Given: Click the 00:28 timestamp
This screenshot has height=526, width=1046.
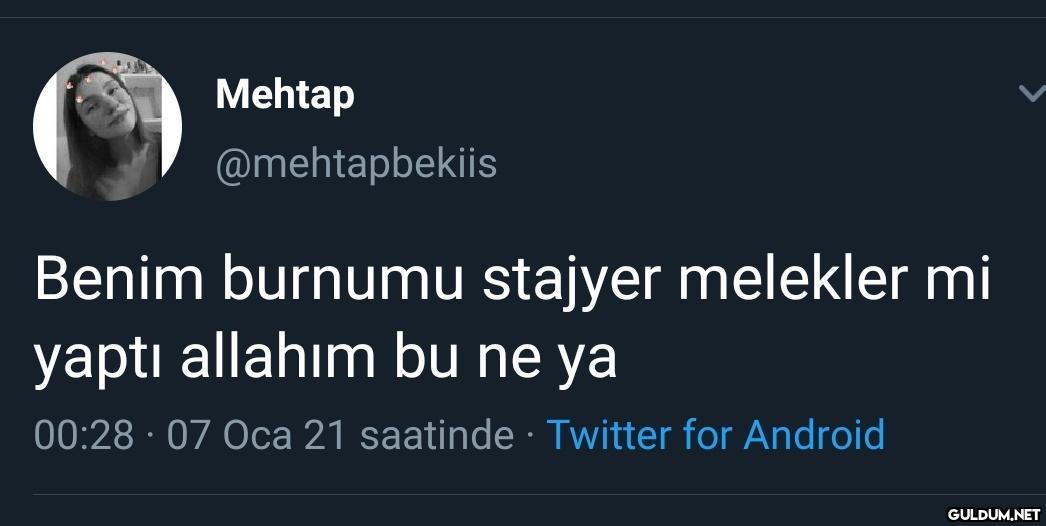Looking at the screenshot, I should click(x=84, y=435).
